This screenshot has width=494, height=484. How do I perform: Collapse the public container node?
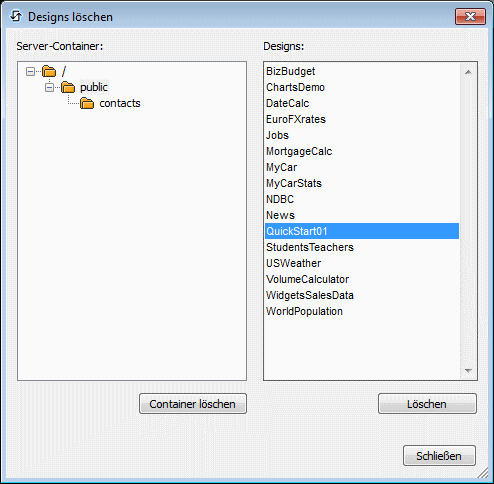[49, 88]
